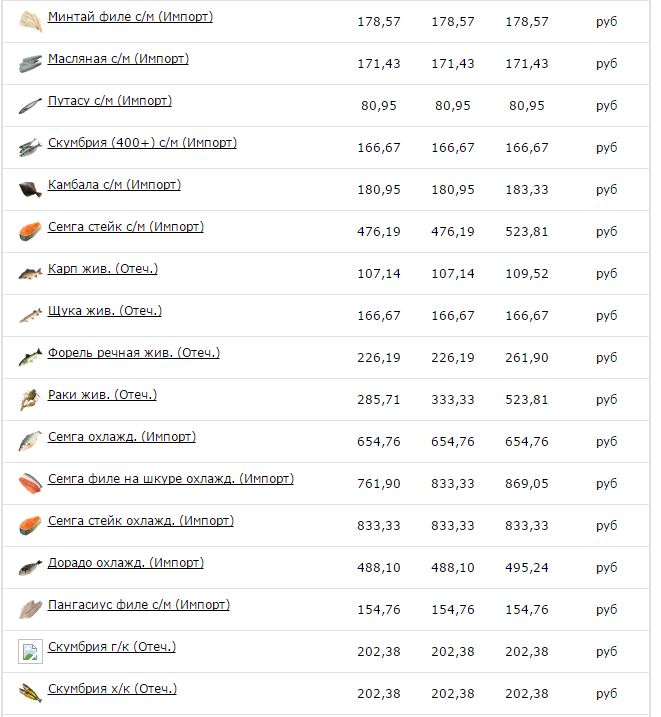Viewport: 661px width, 717px height.
Task: Open the Скумбрия (400+) с/м (Импорт) link
Action: click(x=142, y=143)
